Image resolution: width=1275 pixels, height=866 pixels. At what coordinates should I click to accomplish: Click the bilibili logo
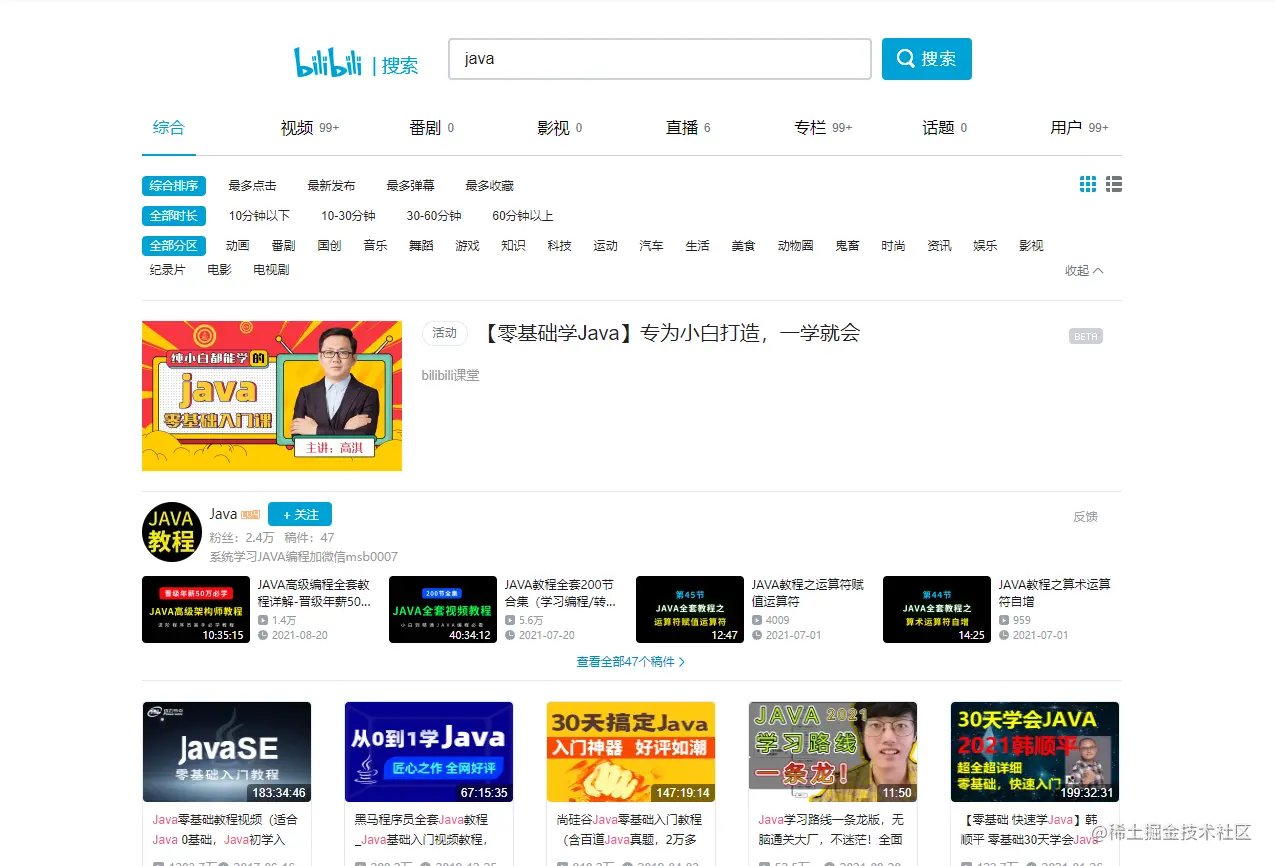pos(328,62)
